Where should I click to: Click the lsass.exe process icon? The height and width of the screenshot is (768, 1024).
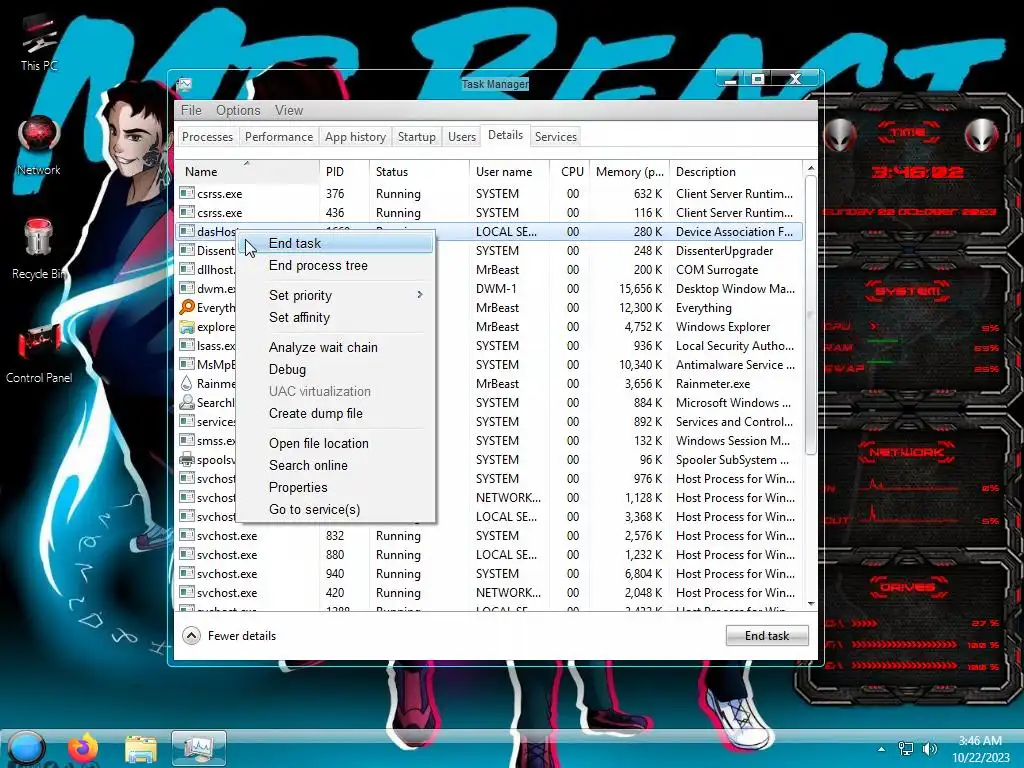tap(187, 345)
